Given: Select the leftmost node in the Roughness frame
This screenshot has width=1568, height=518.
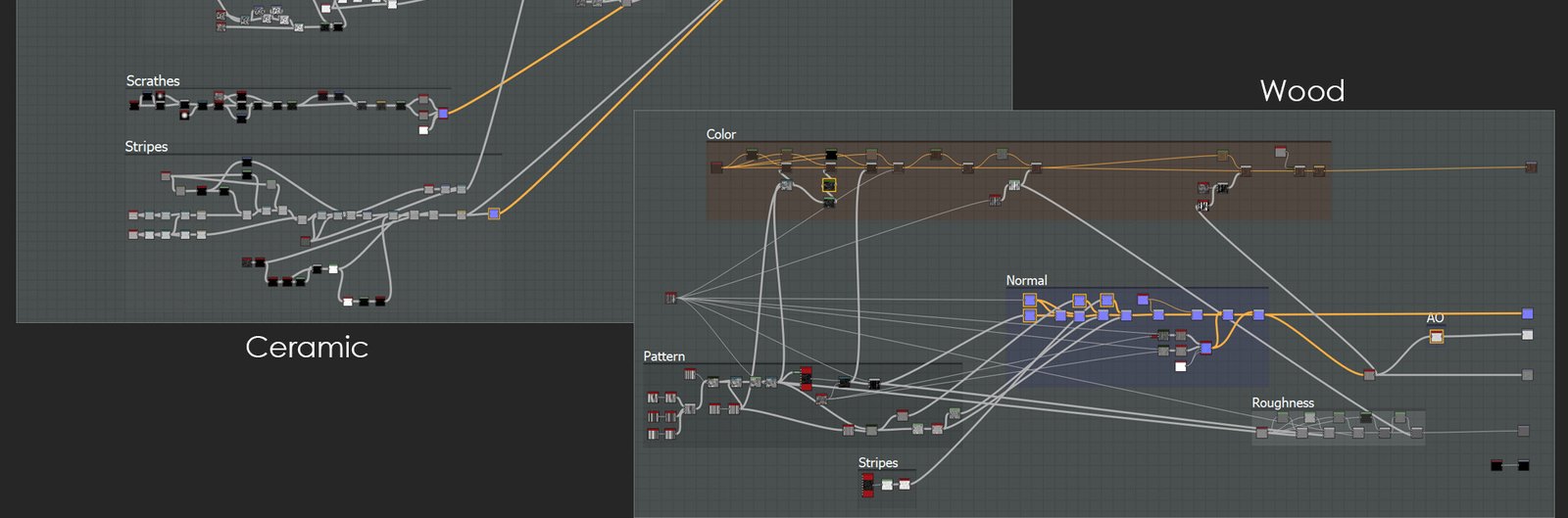Looking at the screenshot, I should click(1262, 432).
